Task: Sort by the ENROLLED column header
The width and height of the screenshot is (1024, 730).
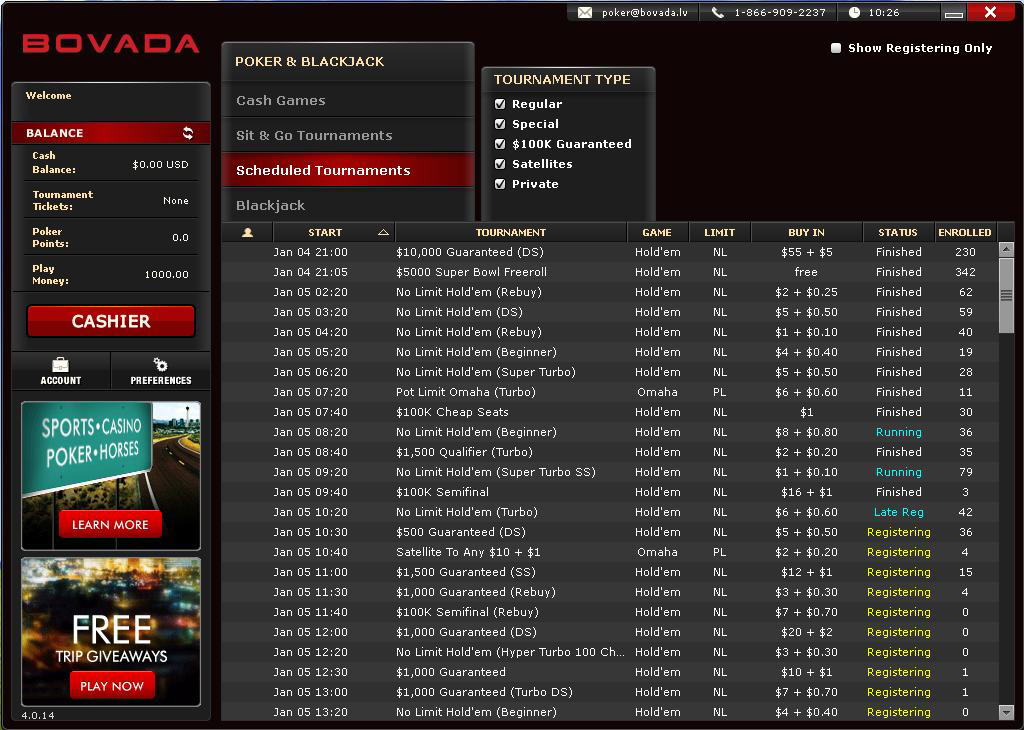Action: click(x=965, y=232)
